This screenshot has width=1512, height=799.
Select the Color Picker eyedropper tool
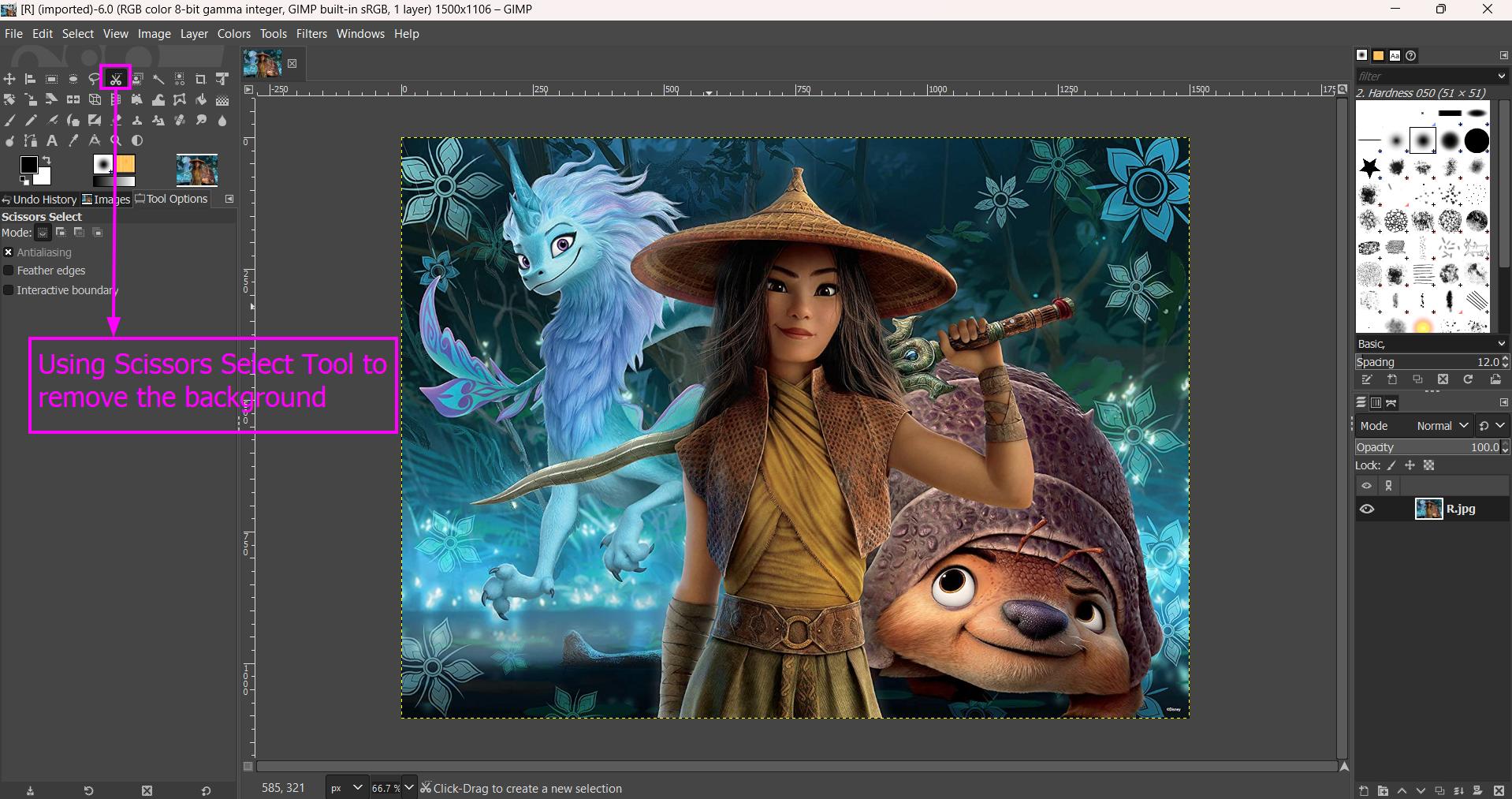pyautogui.click(x=73, y=140)
